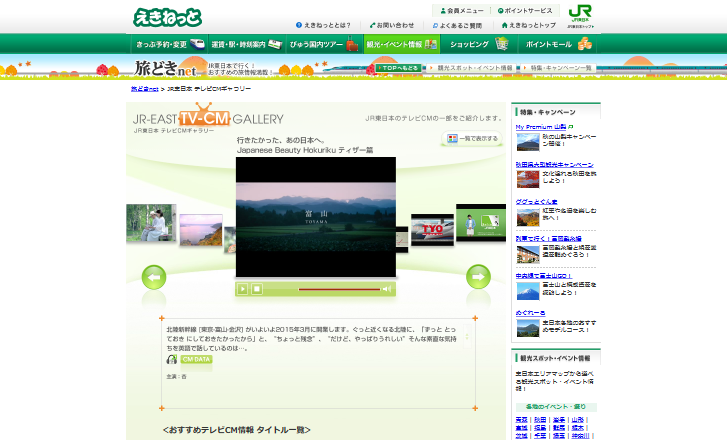Click the headphones icon beside CM DATA
The image size is (727, 440).
[x=172, y=359]
